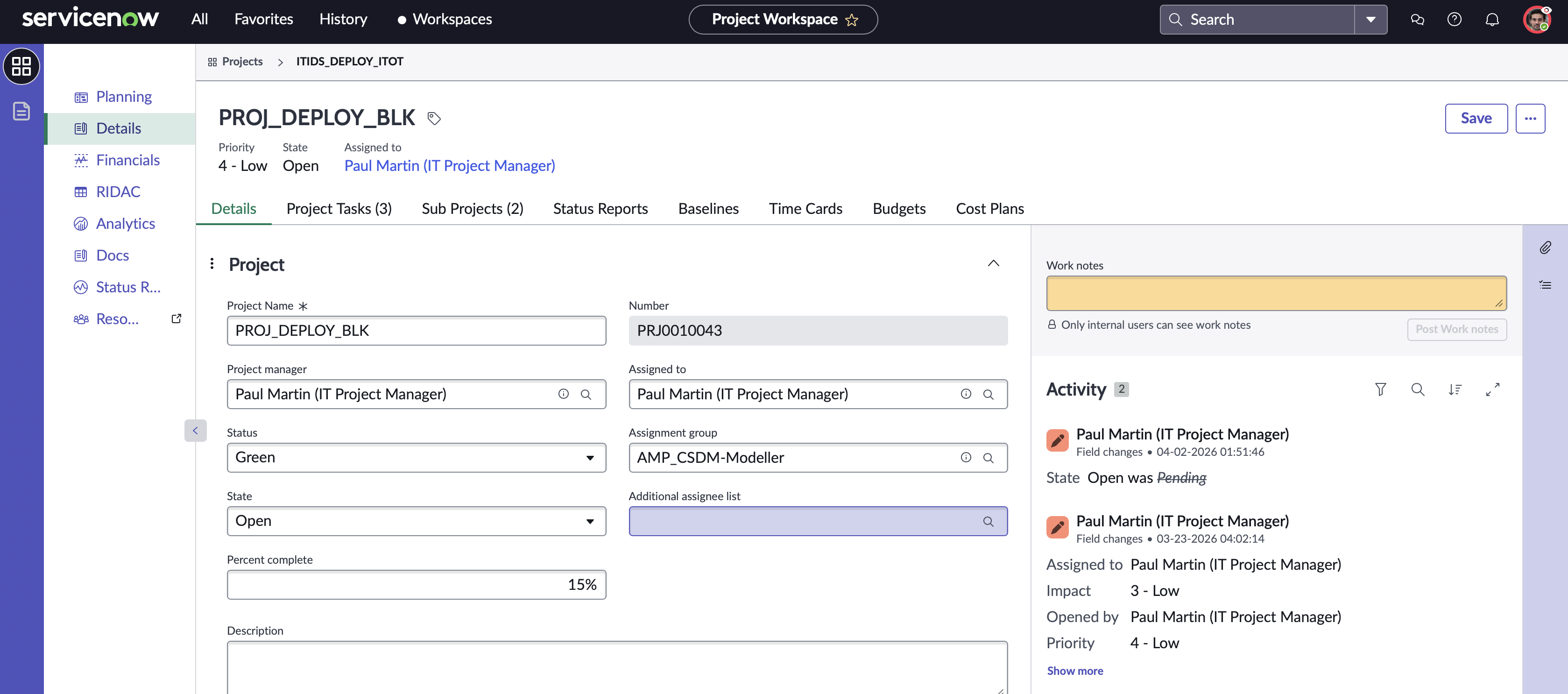Viewport: 1568px width, 694px height.
Task: Look up Assigned to field with magnifier
Action: coord(988,395)
